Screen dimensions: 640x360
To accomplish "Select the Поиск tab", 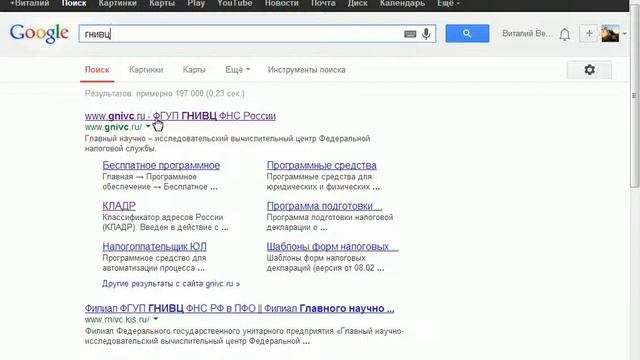I will pyautogui.click(x=97, y=70).
